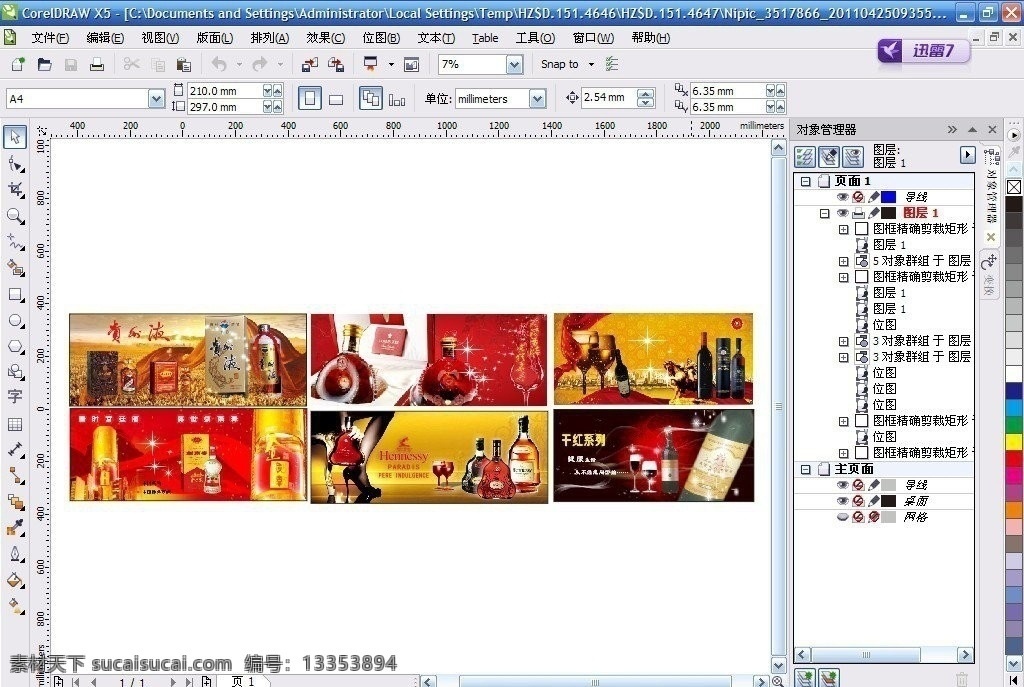Click the Hennessy banner image on canvas
This screenshot has width=1024, height=687.
pyautogui.click(x=429, y=457)
